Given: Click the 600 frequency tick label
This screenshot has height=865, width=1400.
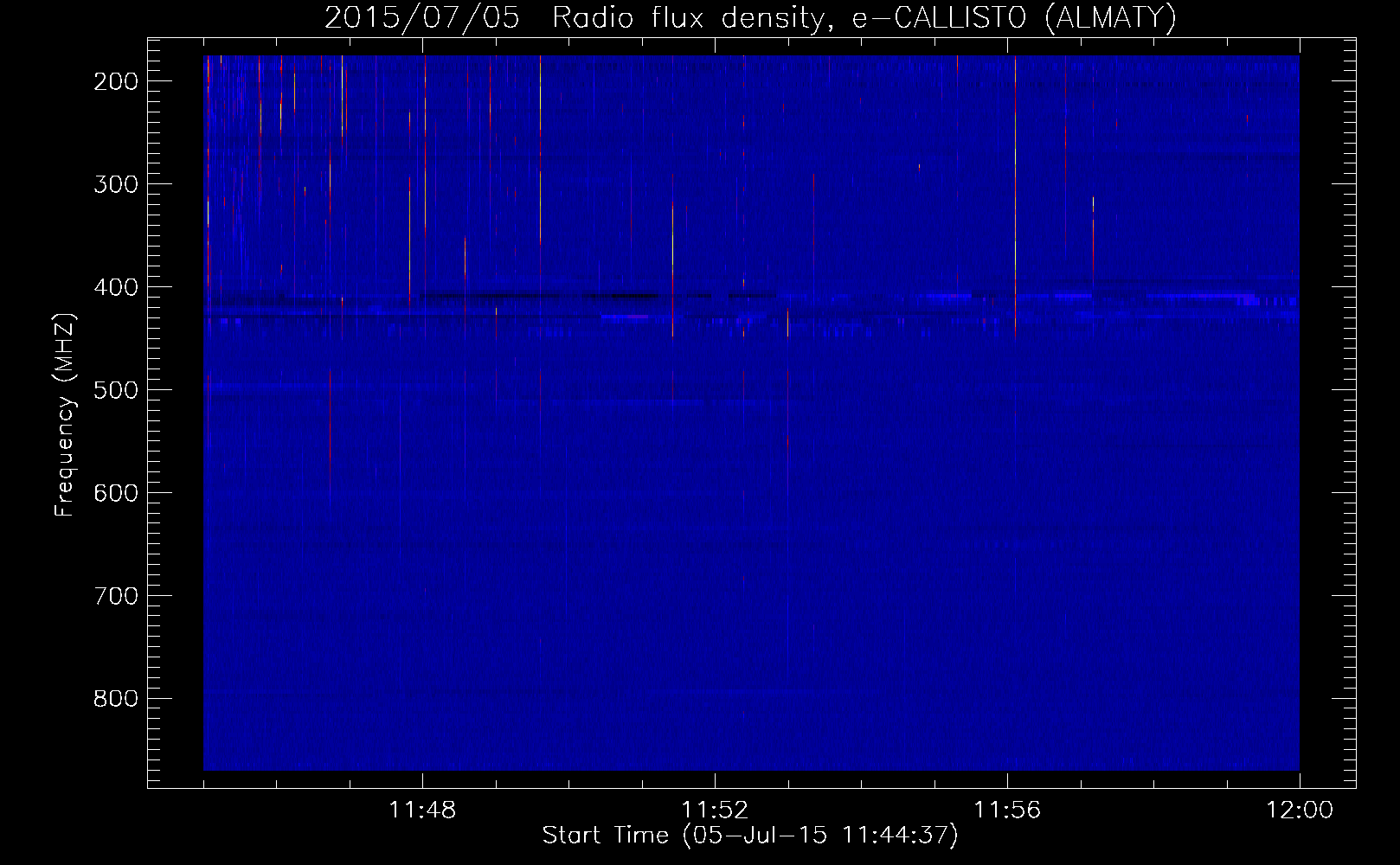Looking at the screenshot, I should pyautogui.click(x=115, y=493).
